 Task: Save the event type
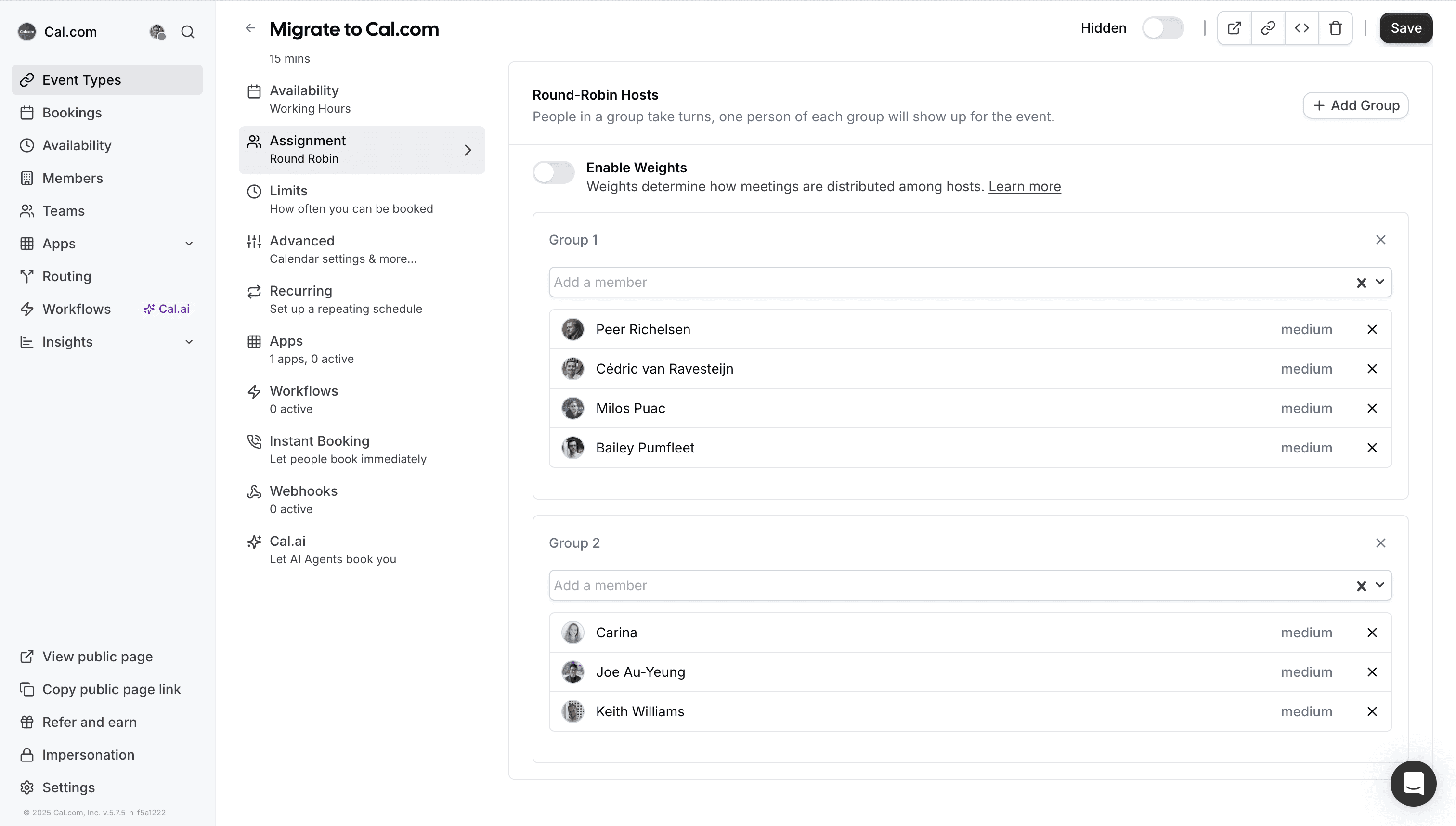point(1405,28)
